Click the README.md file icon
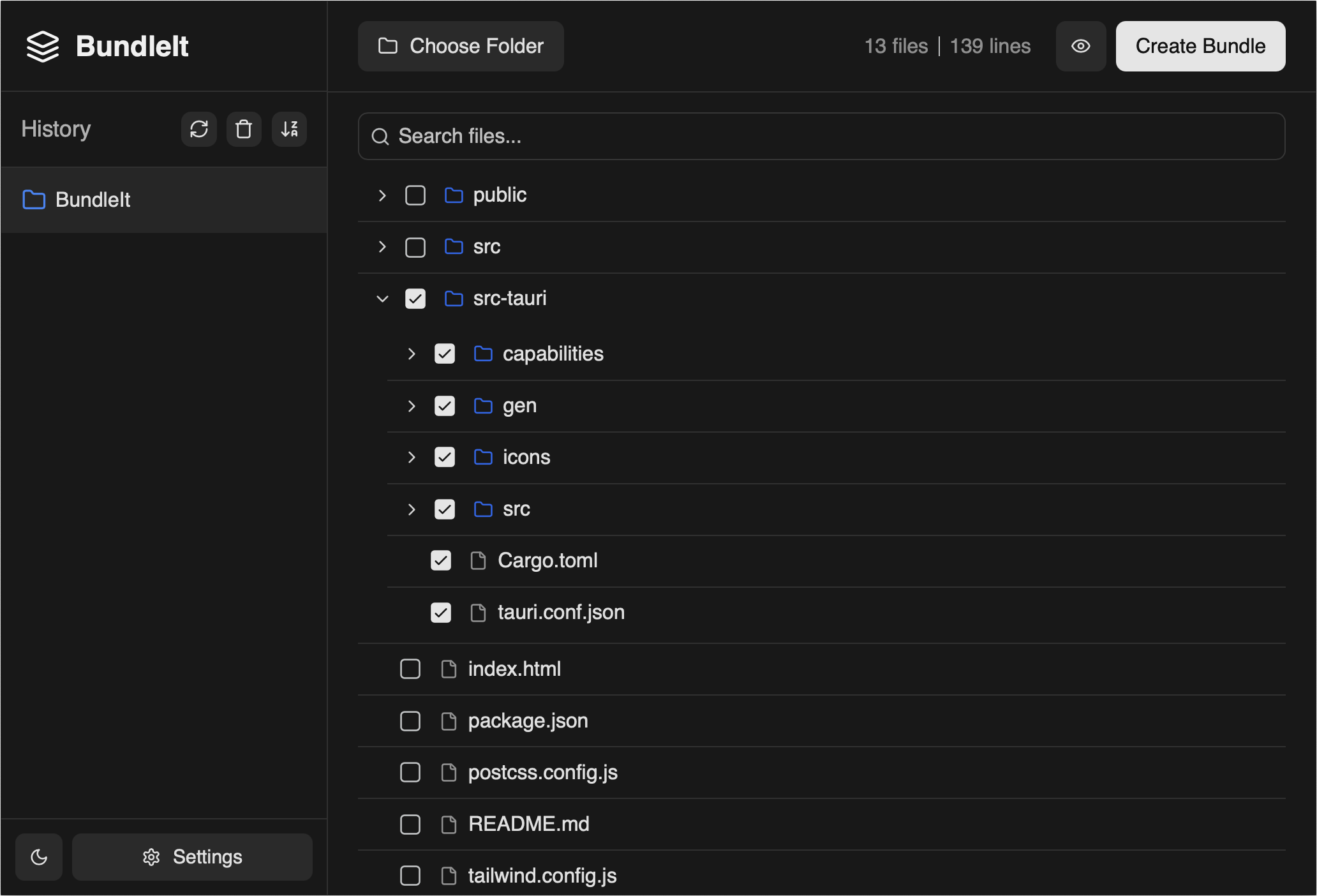This screenshot has width=1317, height=896. [449, 824]
